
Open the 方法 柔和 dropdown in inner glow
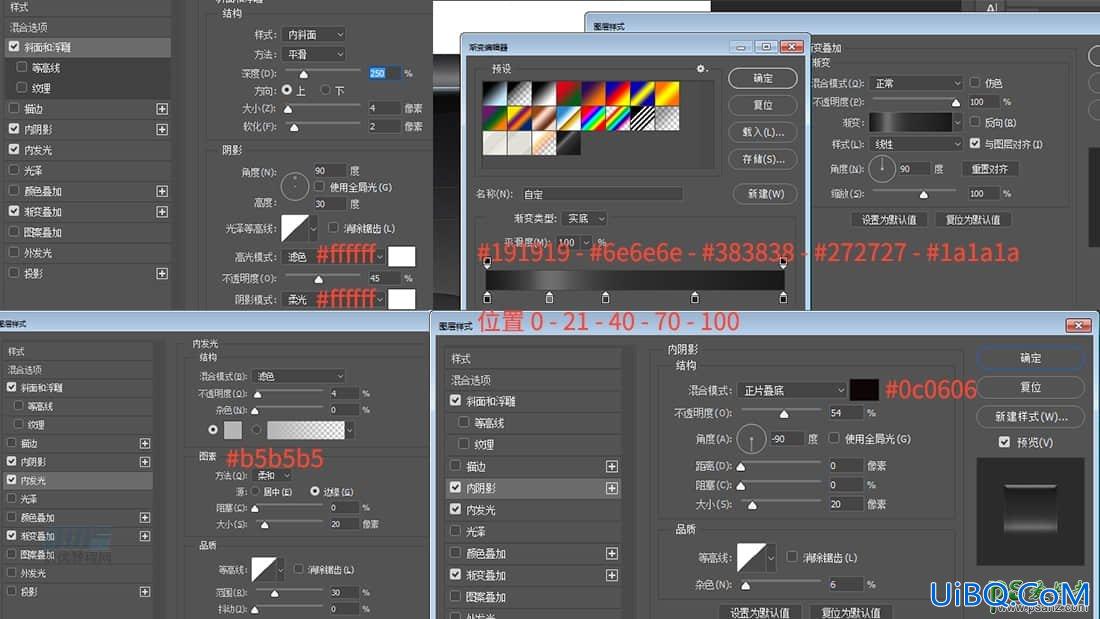tap(272, 475)
